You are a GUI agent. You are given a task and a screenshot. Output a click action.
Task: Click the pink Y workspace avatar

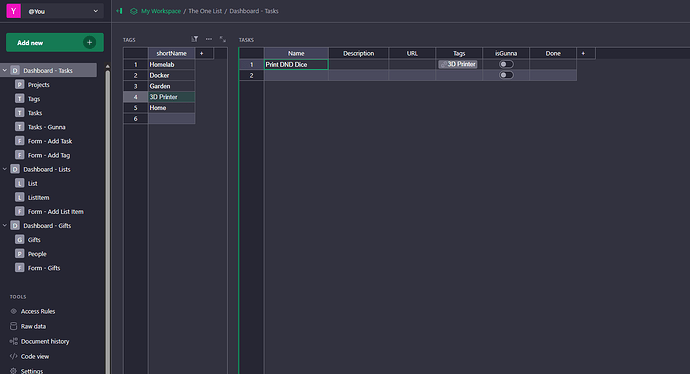(14, 11)
